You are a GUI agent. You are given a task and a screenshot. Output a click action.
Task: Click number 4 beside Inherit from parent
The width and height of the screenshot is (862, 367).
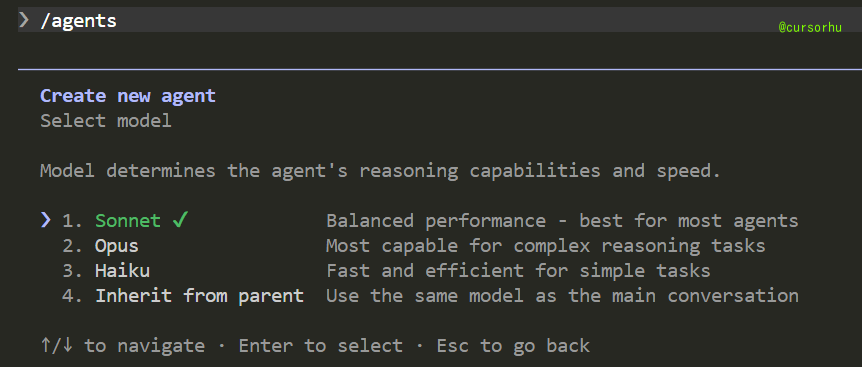tap(72, 296)
